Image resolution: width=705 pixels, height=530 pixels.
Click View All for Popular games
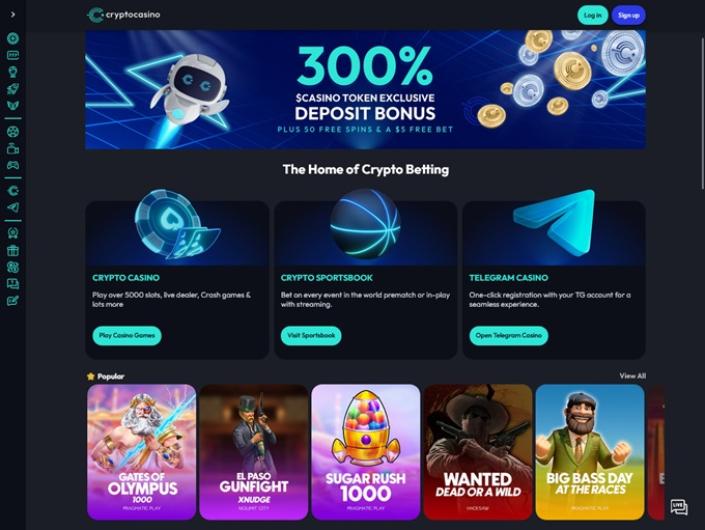pos(632,376)
